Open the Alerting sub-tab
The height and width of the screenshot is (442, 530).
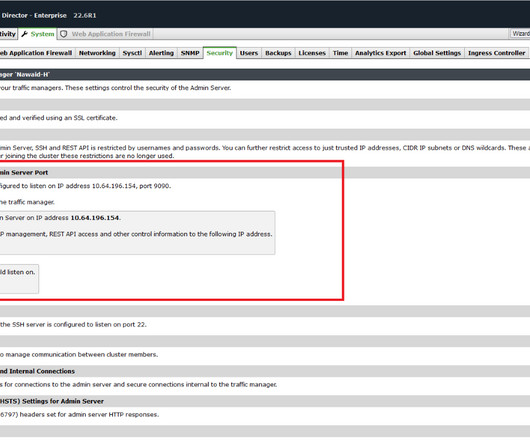point(161,53)
